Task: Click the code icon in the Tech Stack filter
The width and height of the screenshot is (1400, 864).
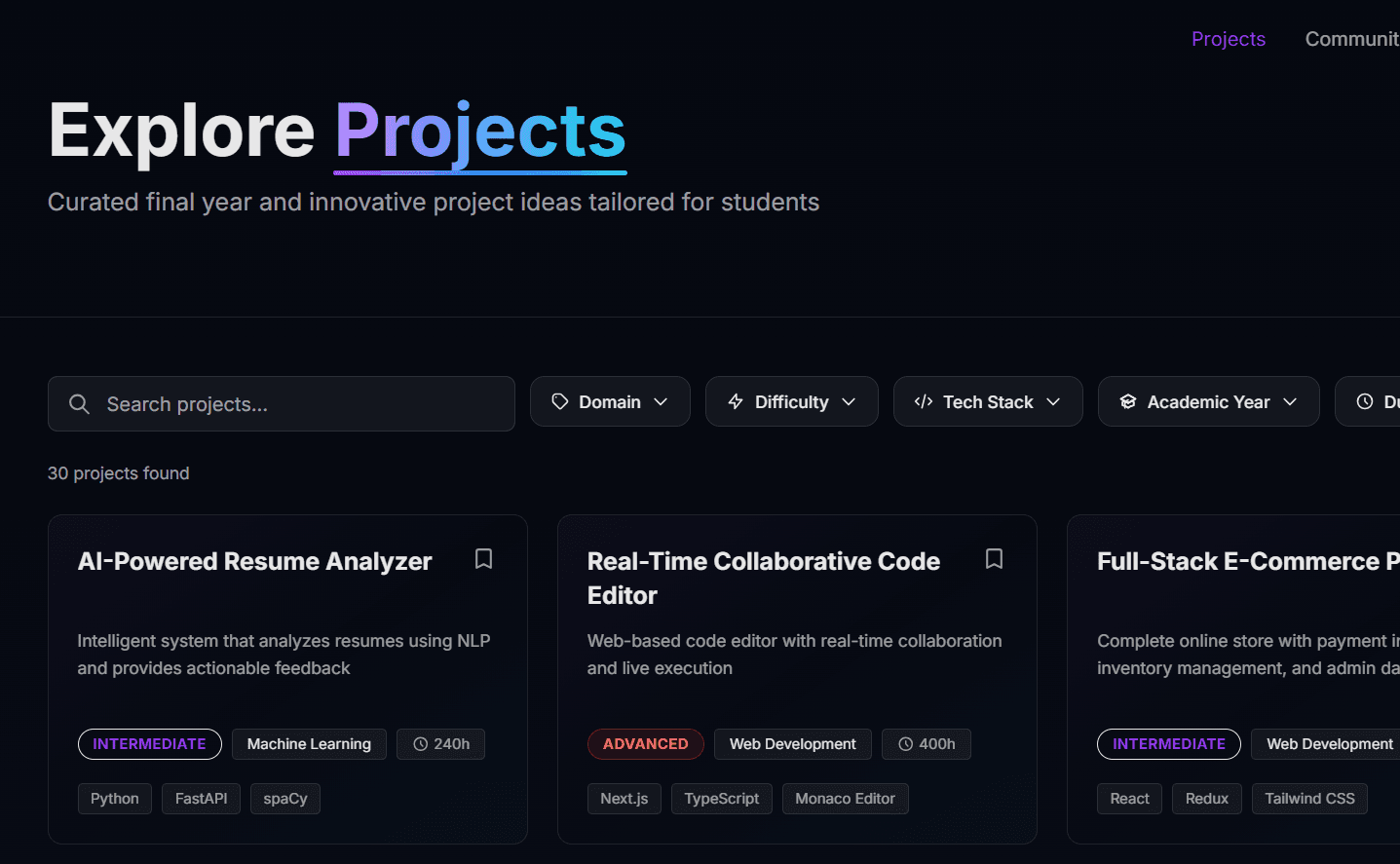Action: pyautogui.click(x=924, y=401)
